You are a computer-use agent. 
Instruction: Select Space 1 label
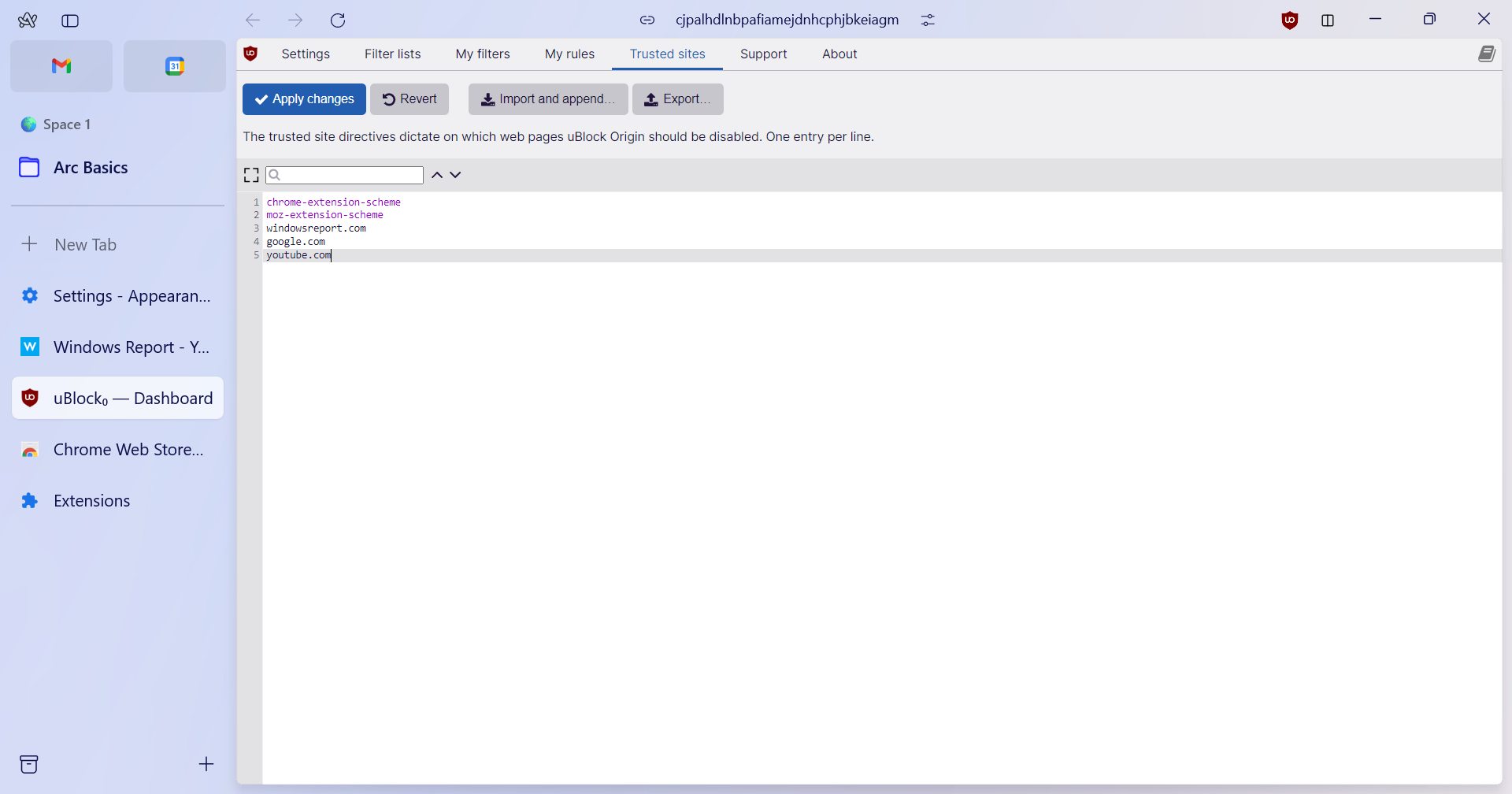point(67,124)
